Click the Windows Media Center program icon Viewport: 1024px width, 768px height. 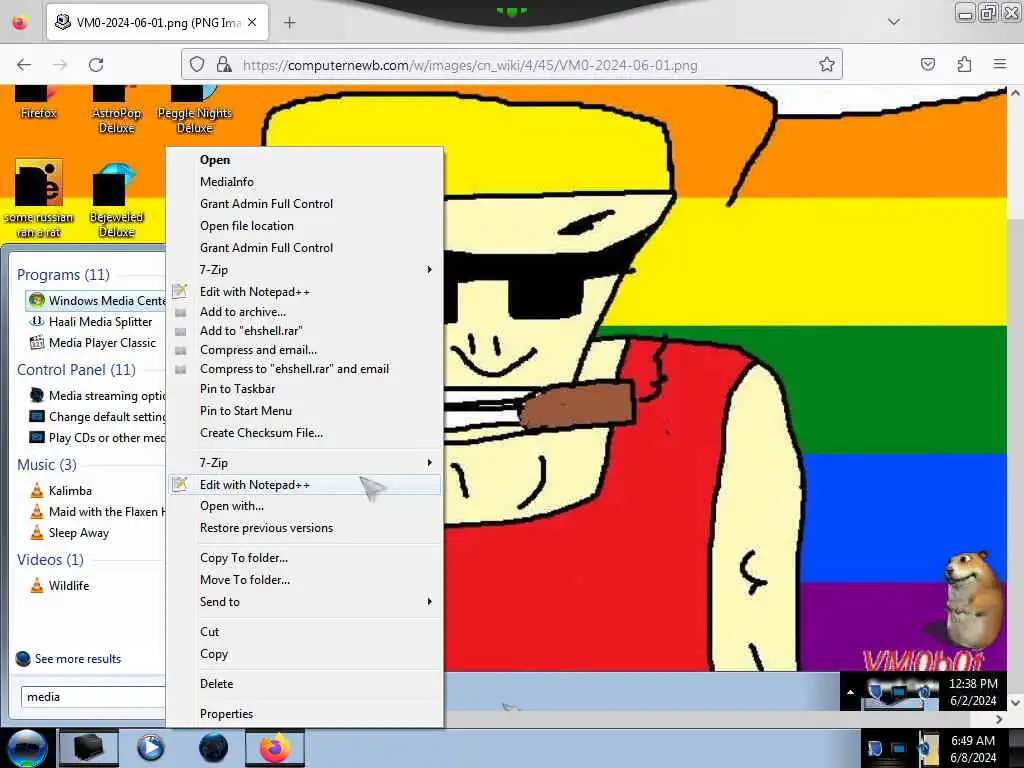tap(37, 300)
